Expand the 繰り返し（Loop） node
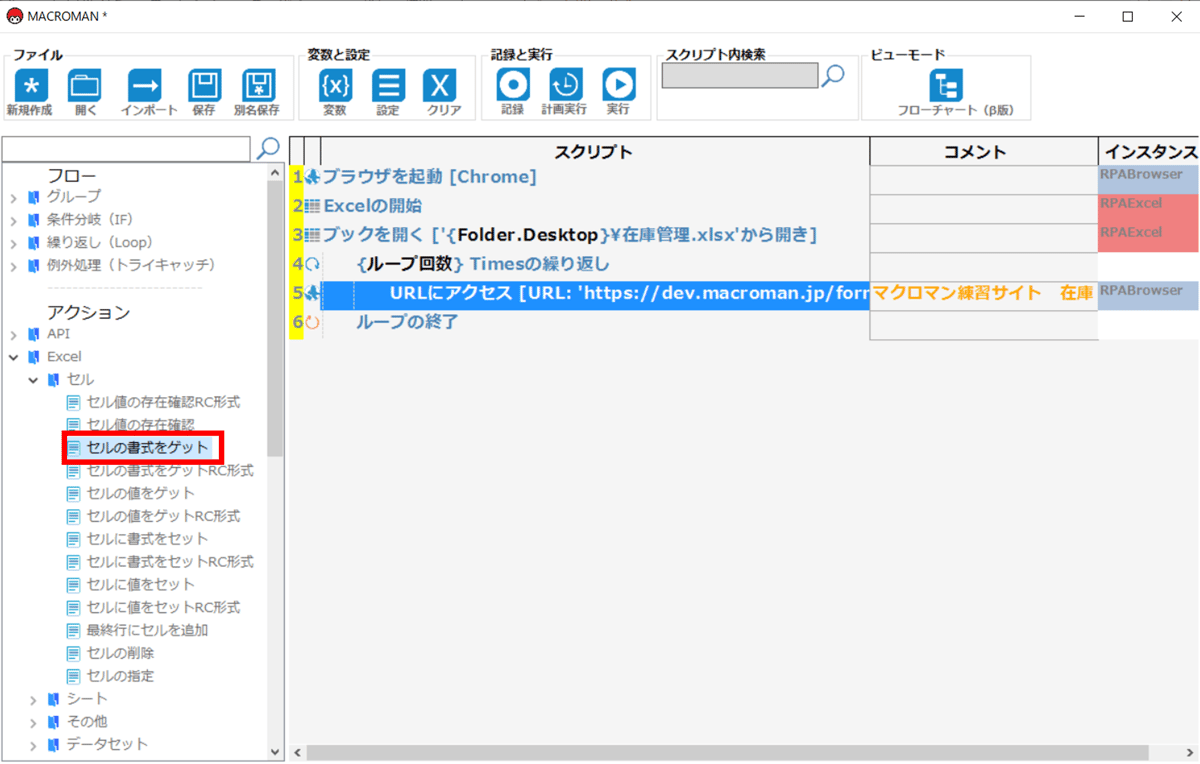The height and width of the screenshot is (764, 1200). point(13,243)
